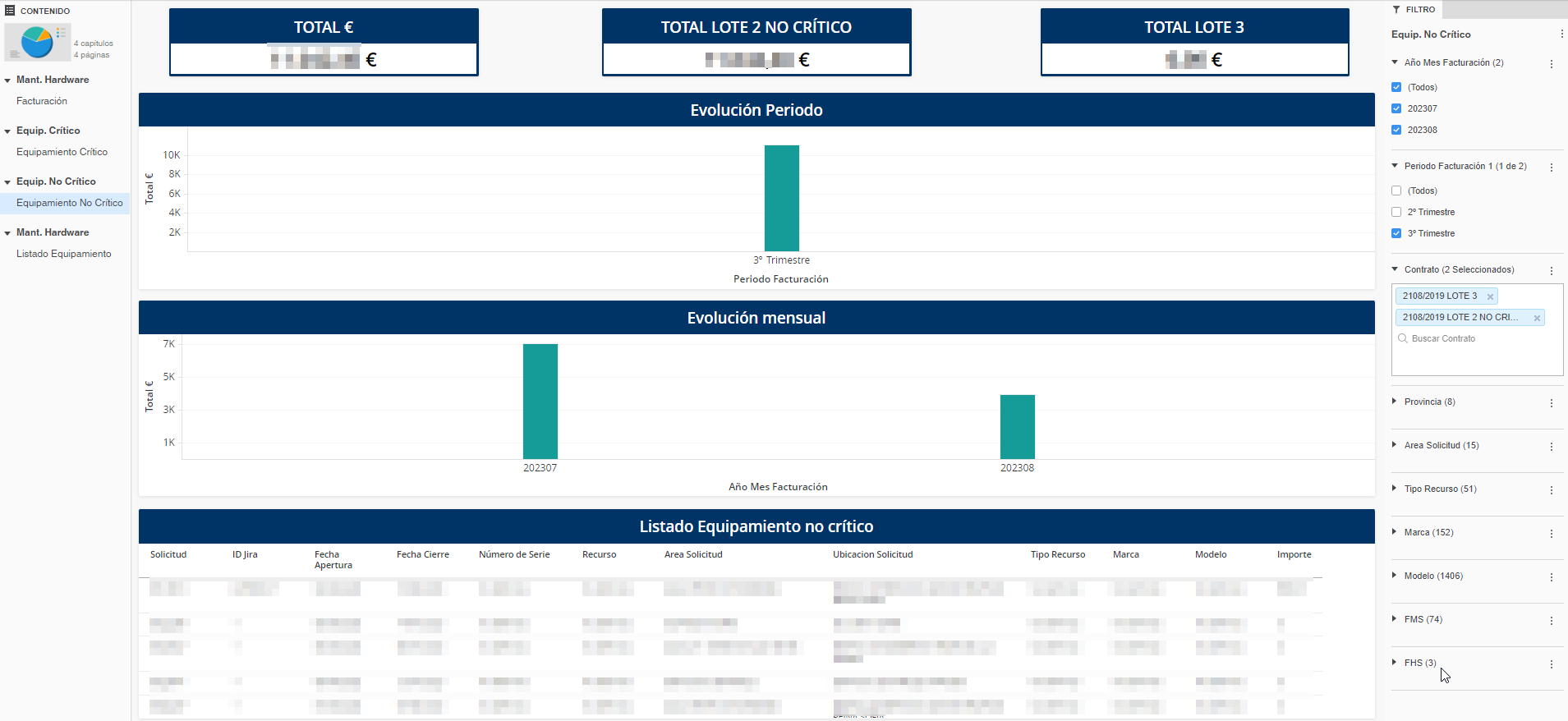Screen dimensions: 1568x721
Task: Sort table by Importe column header
Action: point(1294,554)
